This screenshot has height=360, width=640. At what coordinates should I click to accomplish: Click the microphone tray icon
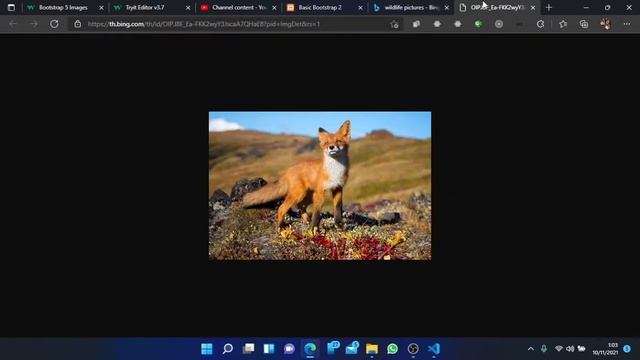pyautogui.click(x=544, y=349)
